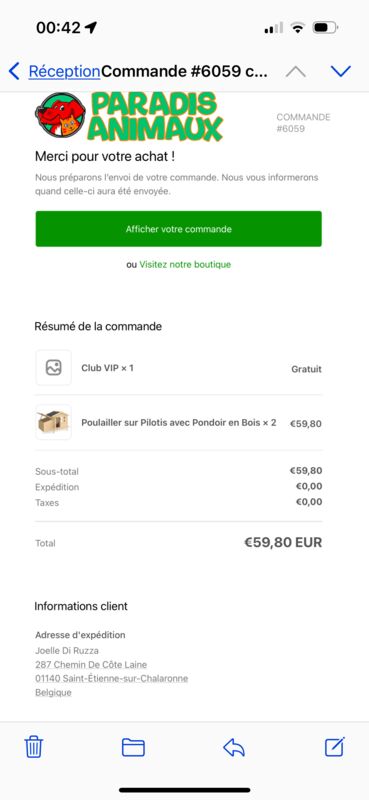Open the Poulailler product thumbnail
Viewport: 369px width, 800px height.
tap(54, 422)
